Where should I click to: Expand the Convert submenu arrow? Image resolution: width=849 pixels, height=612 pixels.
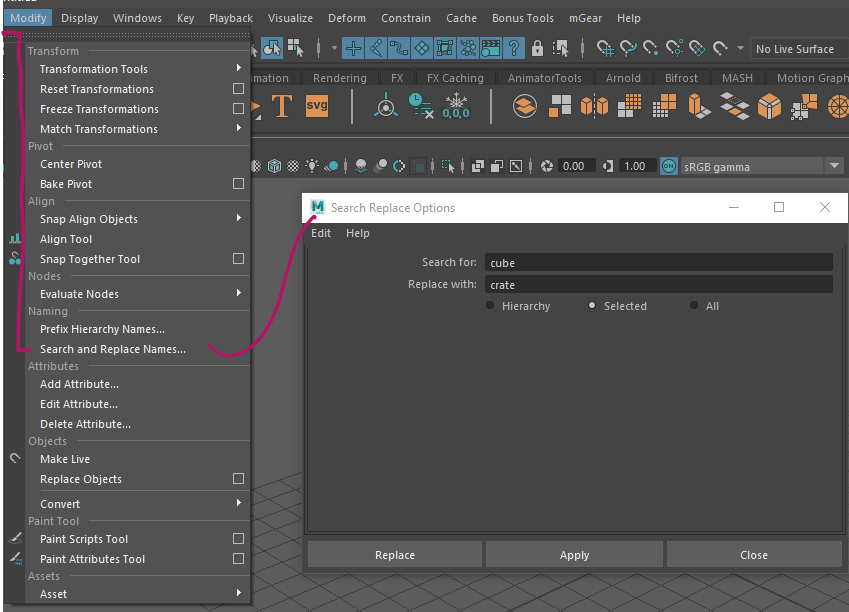[x=239, y=503]
